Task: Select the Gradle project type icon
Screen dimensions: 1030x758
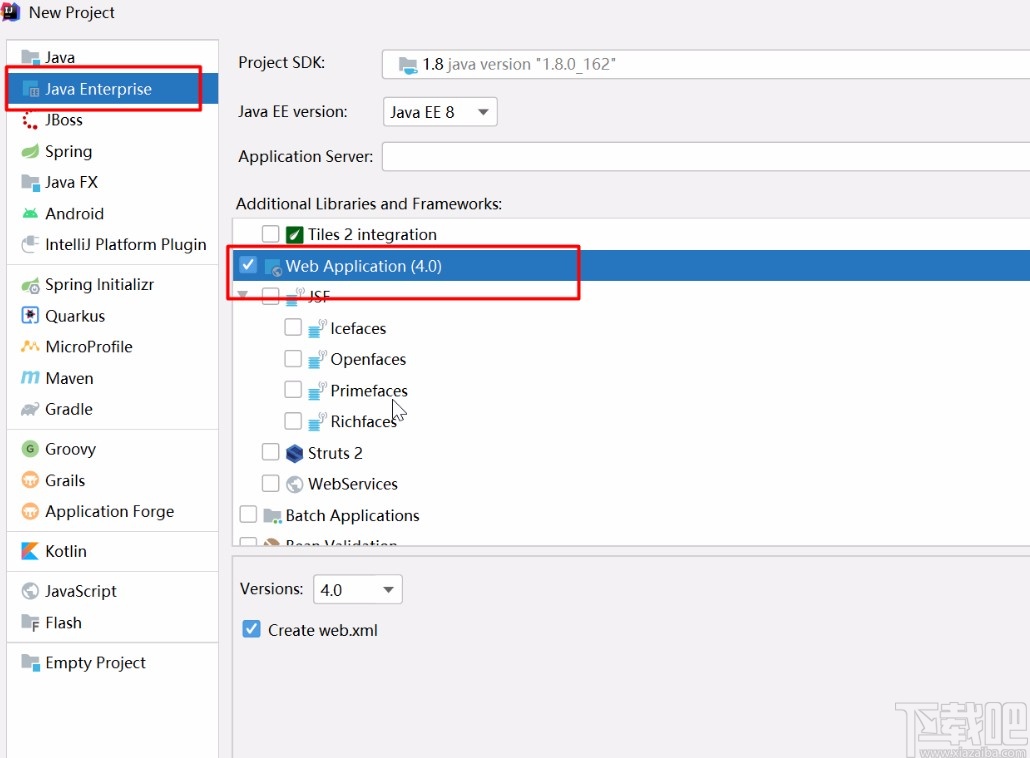Action: [x=27, y=409]
